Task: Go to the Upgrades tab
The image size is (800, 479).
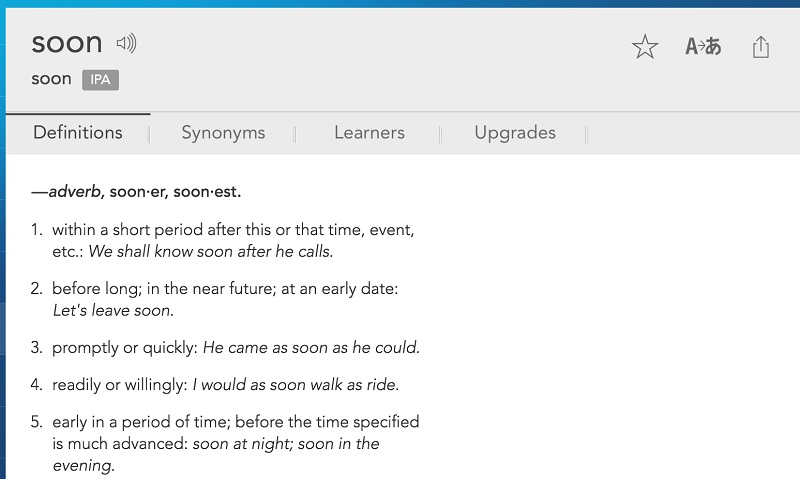Action: click(x=515, y=133)
